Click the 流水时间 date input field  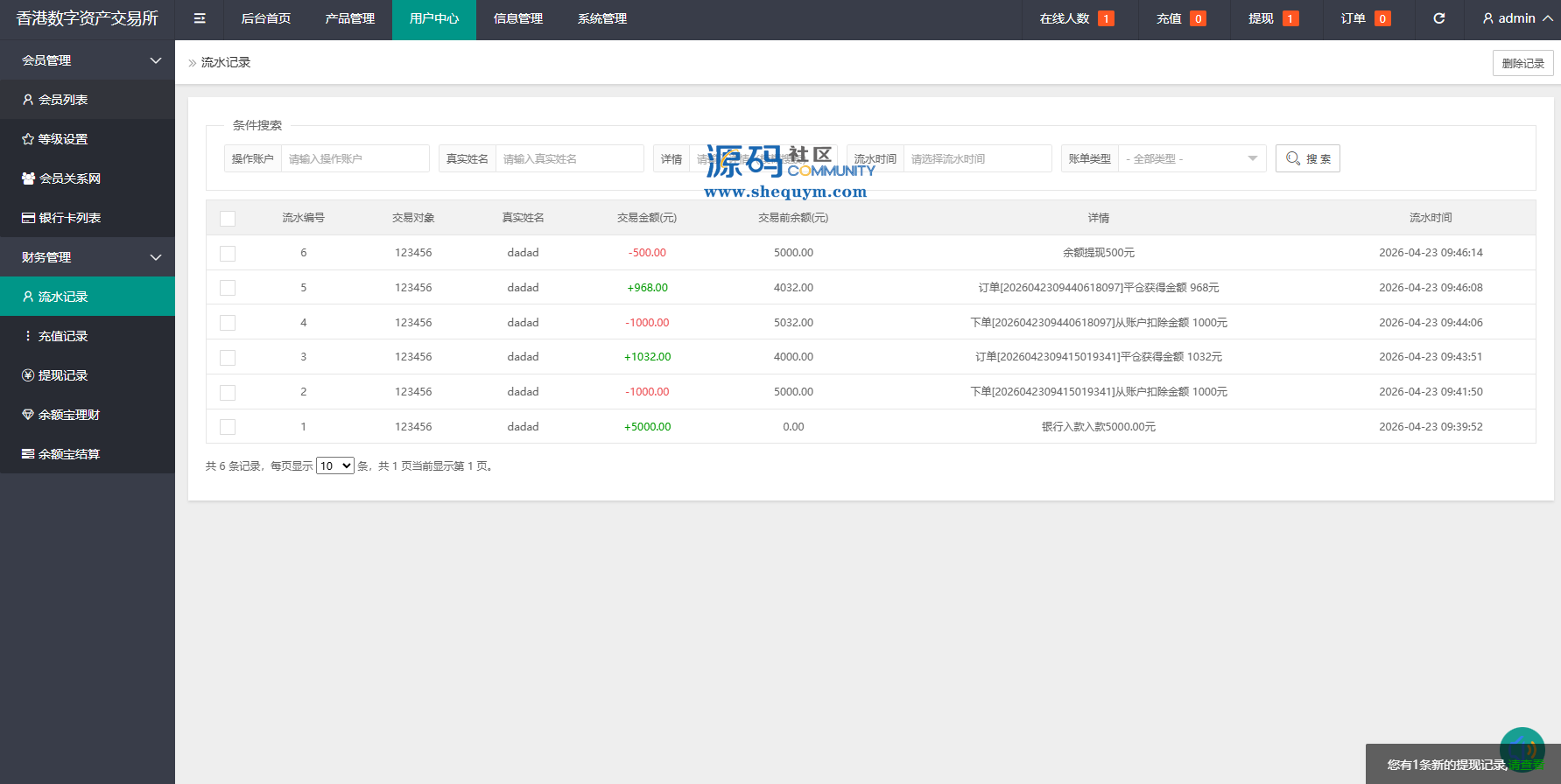pyautogui.click(x=976, y=158)
